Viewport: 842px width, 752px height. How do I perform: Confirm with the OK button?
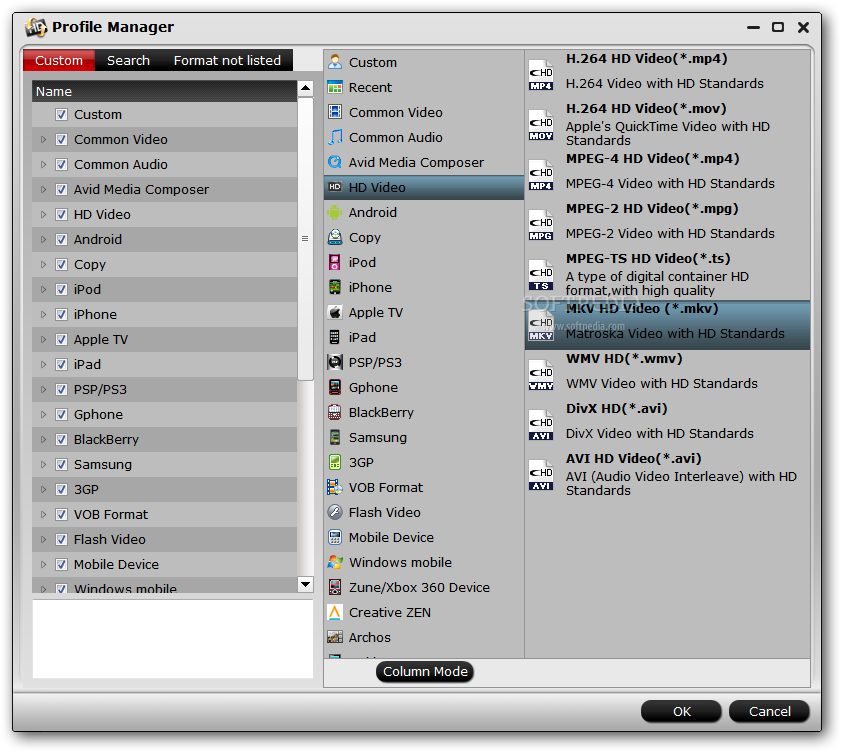681,711
